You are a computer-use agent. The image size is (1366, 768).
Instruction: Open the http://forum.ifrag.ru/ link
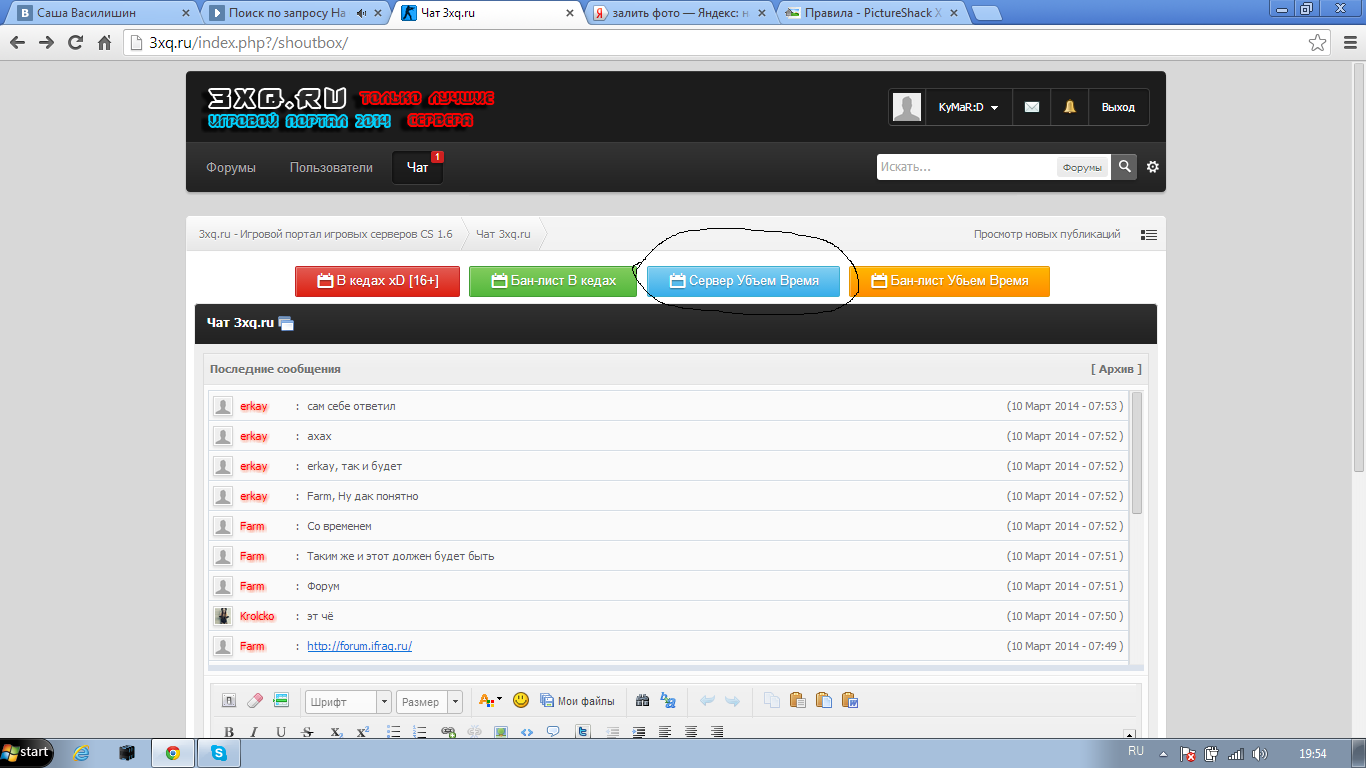(359, 646)
